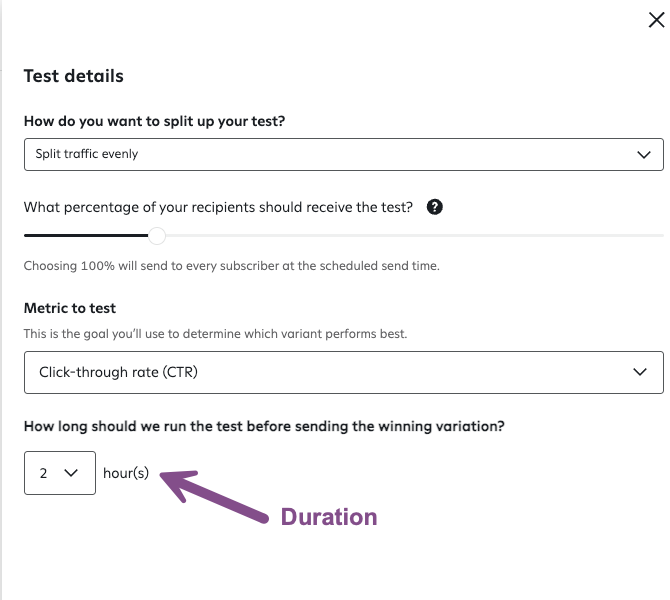
Task: Click the question mark help icon
Action: [434, 208]
